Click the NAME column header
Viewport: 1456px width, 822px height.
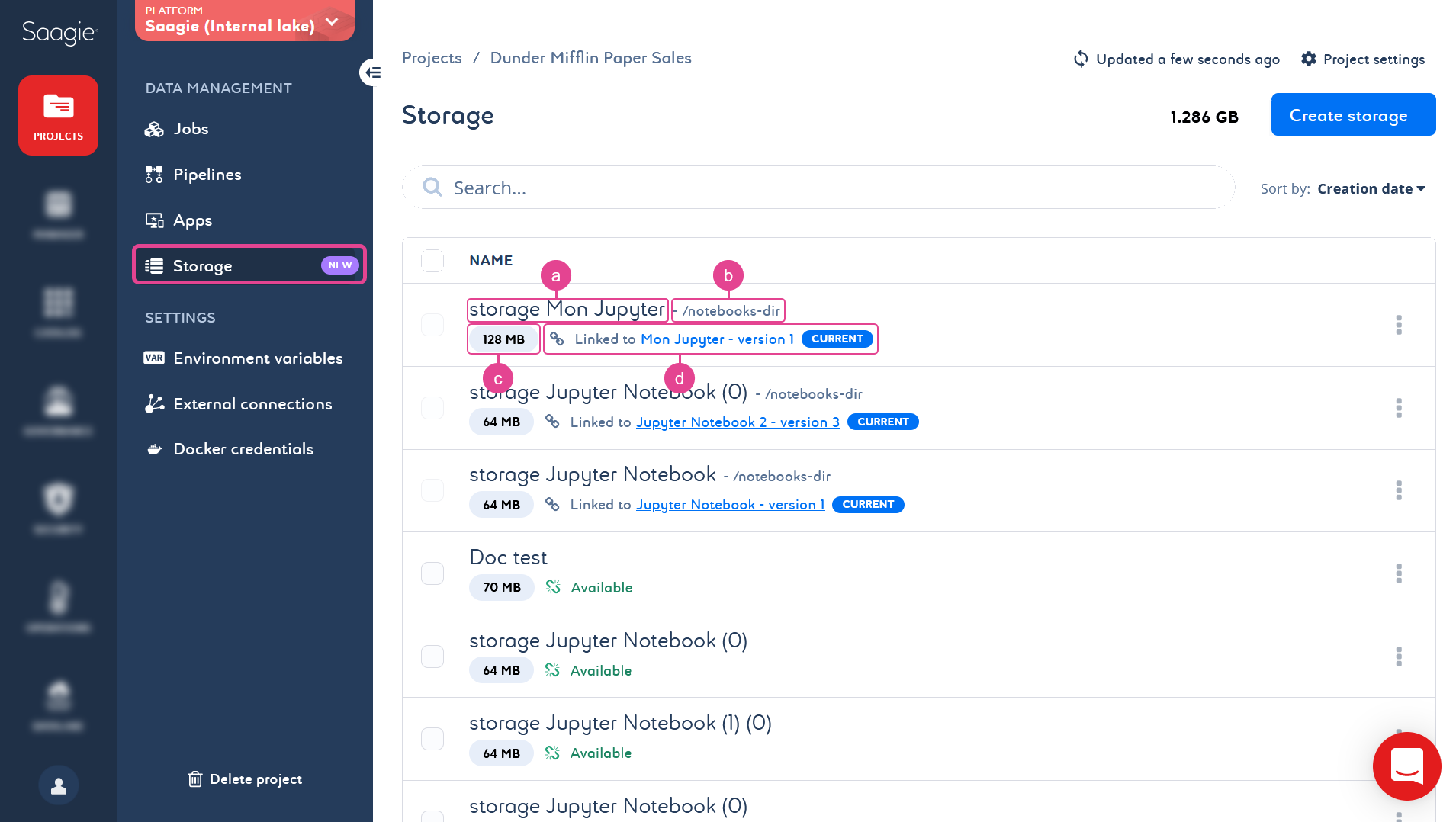coord(491,261)
